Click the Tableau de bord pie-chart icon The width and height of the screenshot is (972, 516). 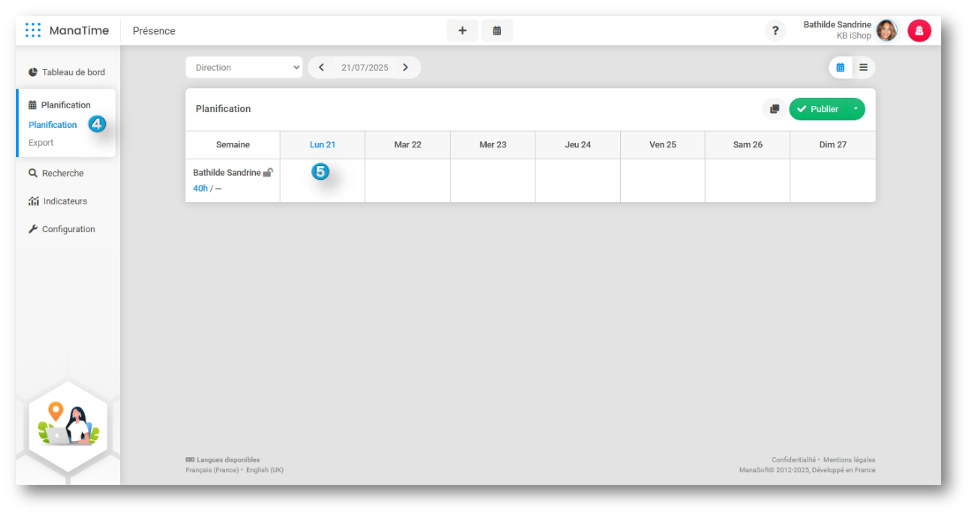33,72
